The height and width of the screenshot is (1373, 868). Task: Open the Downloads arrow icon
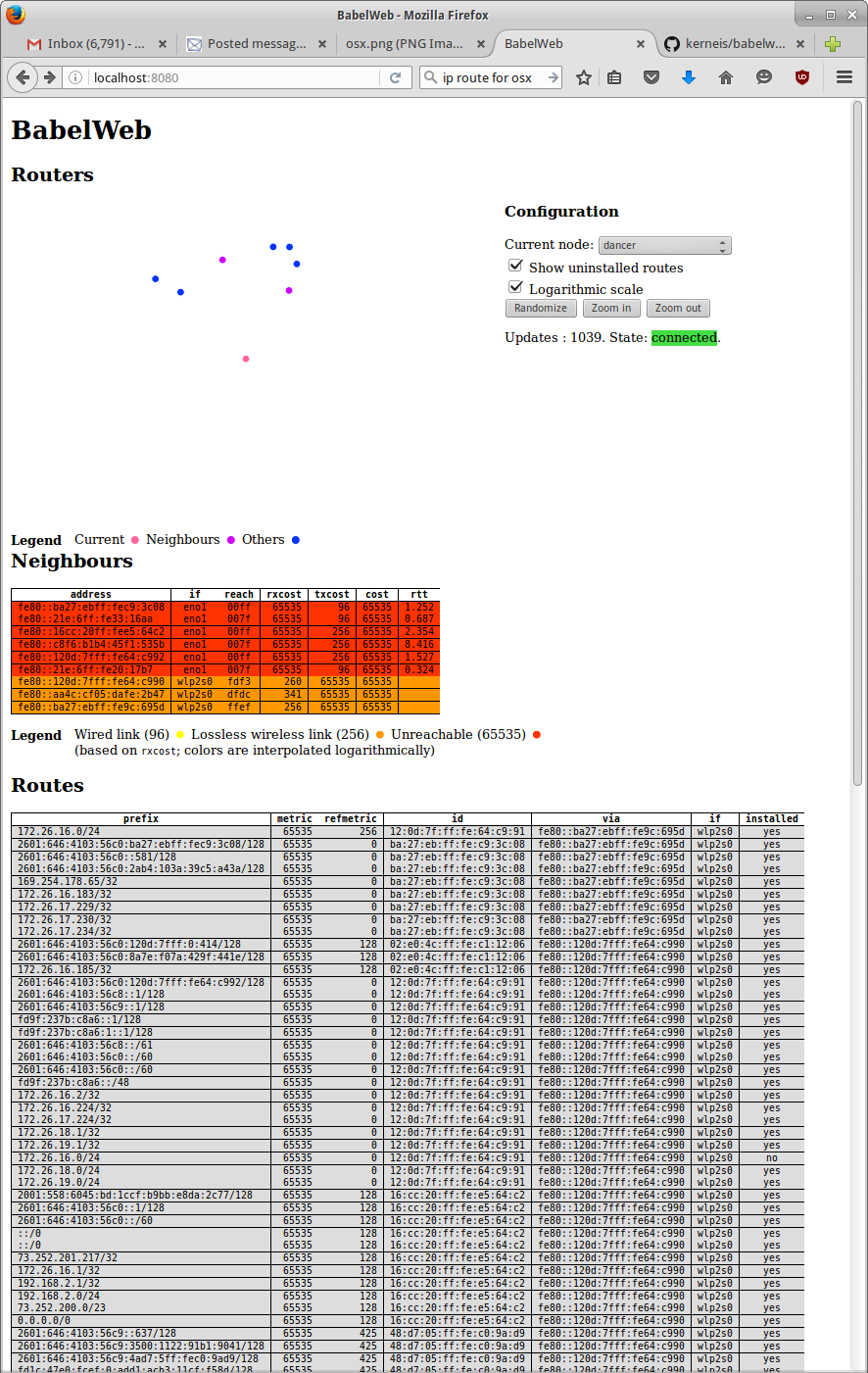pyautogui.click(x=689, y=77)
